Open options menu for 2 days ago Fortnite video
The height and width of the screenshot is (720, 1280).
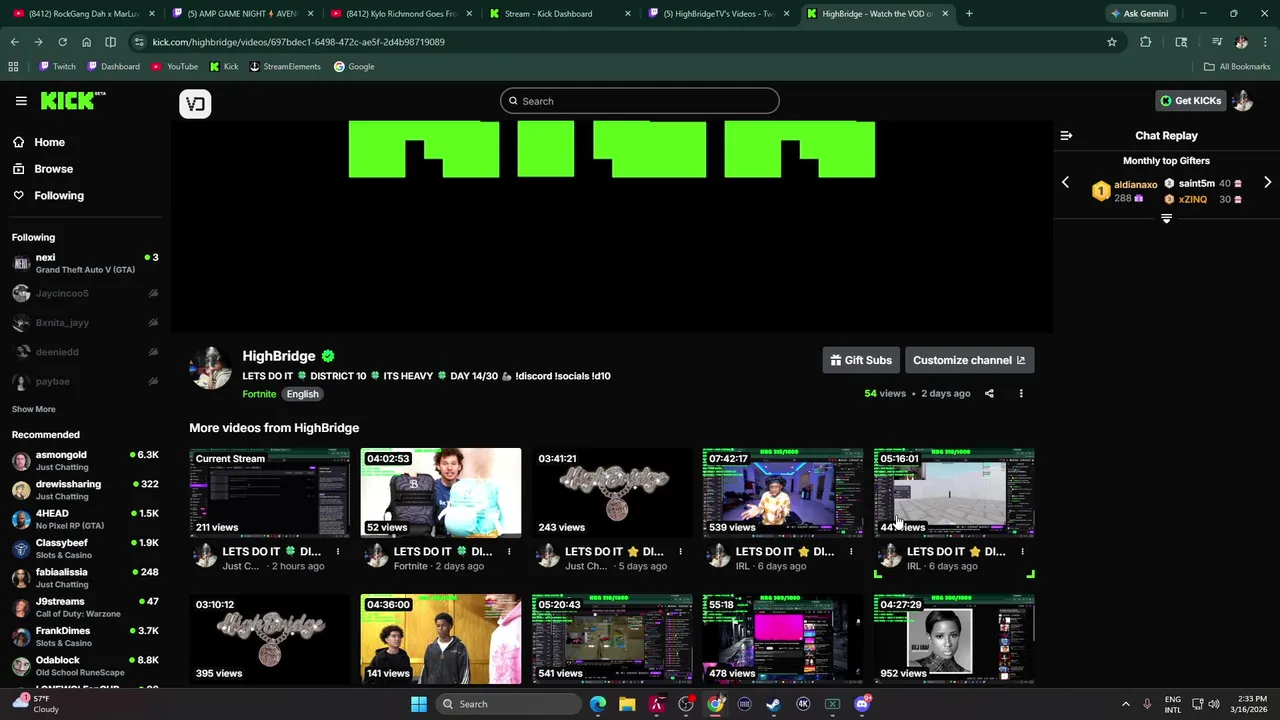[509, 551]
